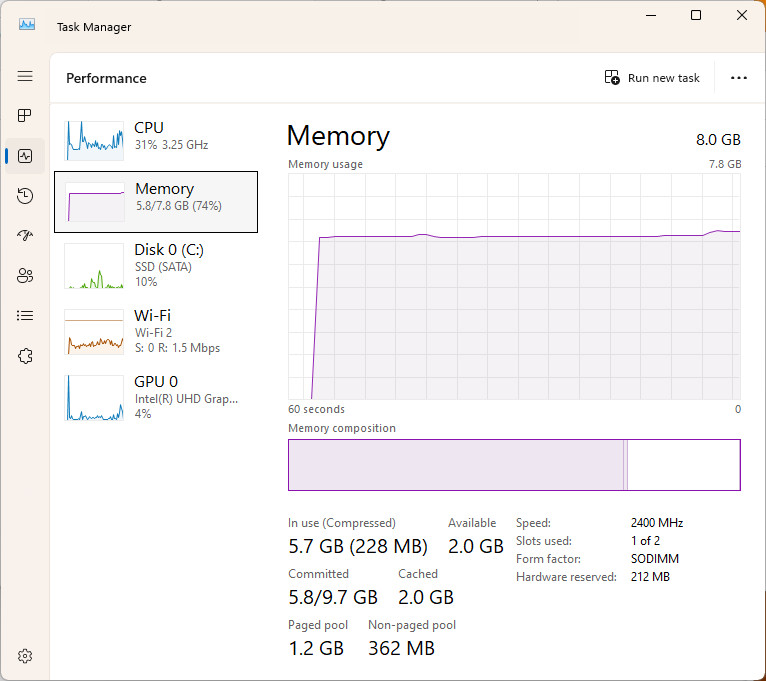Open the Startup apps page icon
Screen dimensions: 766x681
pos(25,236)
